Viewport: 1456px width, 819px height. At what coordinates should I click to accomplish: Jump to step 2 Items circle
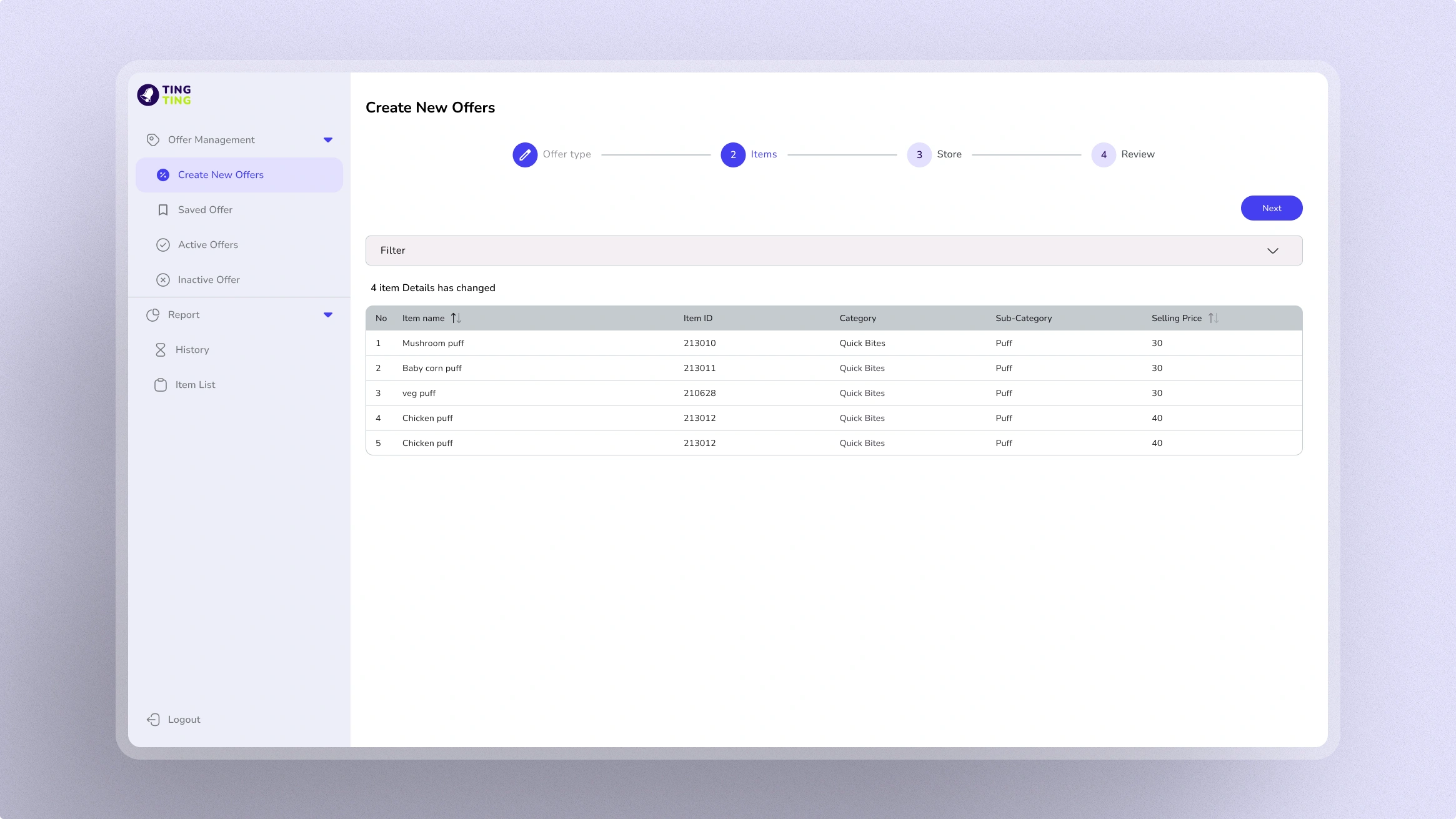tap(733, 155)
